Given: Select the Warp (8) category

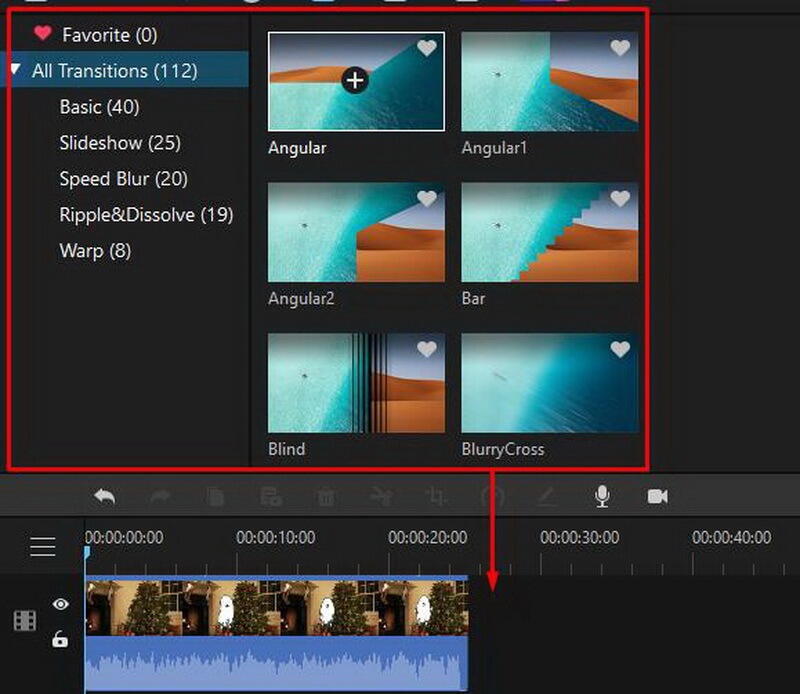Looking at the screenshot, I should [x=95, y=251].
